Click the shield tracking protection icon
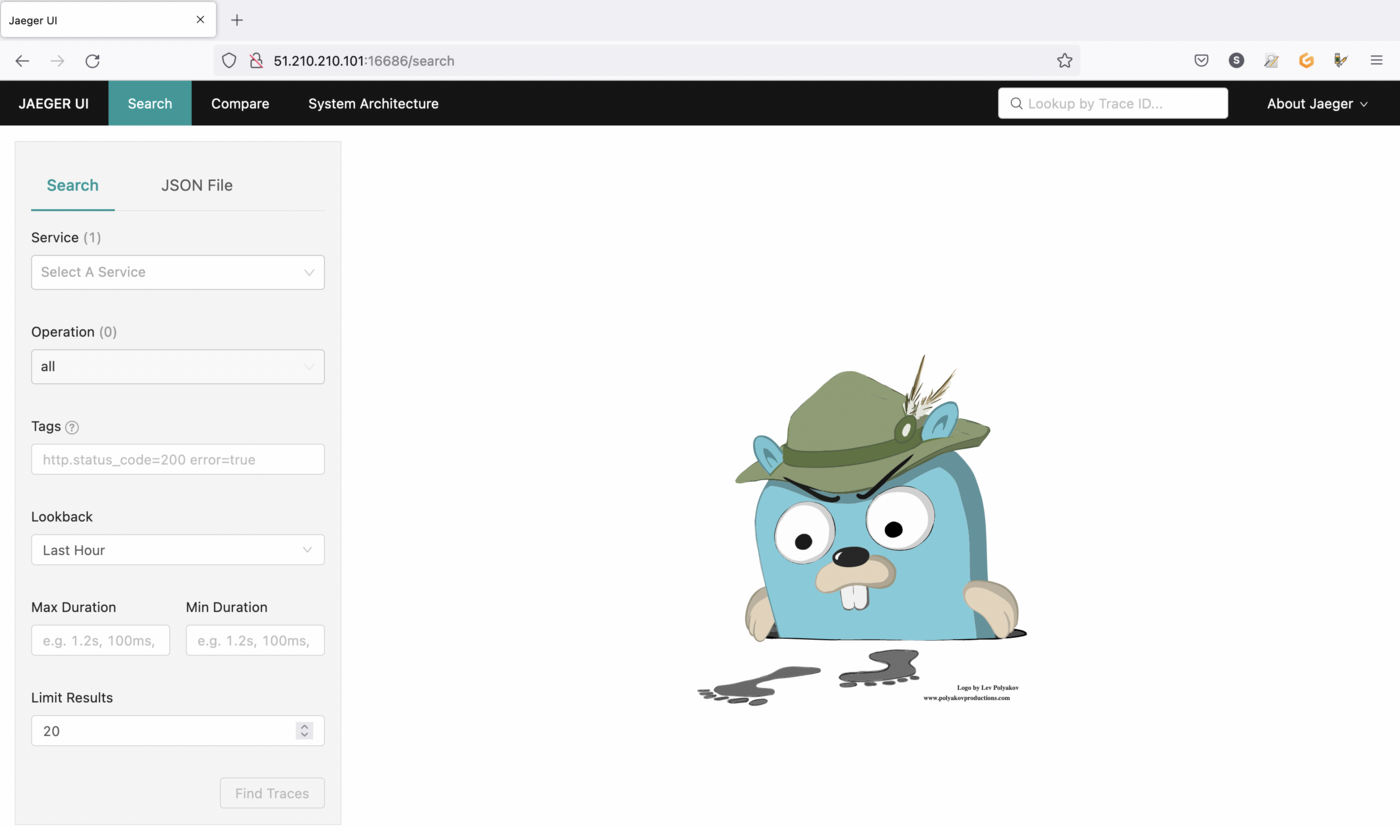Image resolution: width=1400 pixels, height=827 pixels. coord(229,61)
